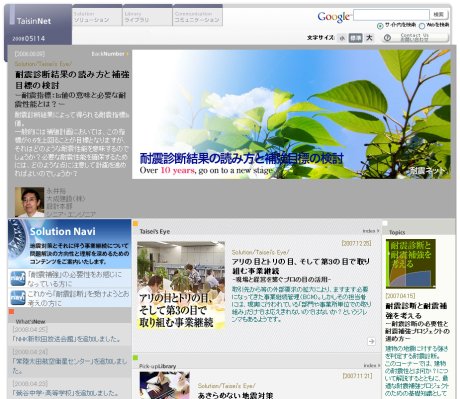
Task: Click the info icon beside Contact Us
Action: point(387,38)
